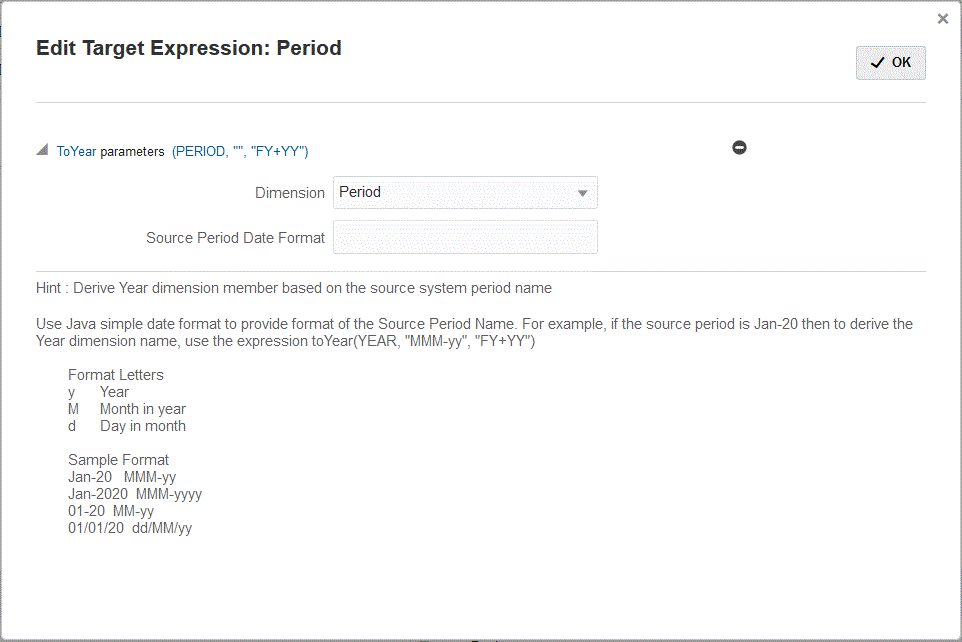The image size is (962, 642).
Task: Click the Edit Target Expression: Period title
Action: point(189,47)
